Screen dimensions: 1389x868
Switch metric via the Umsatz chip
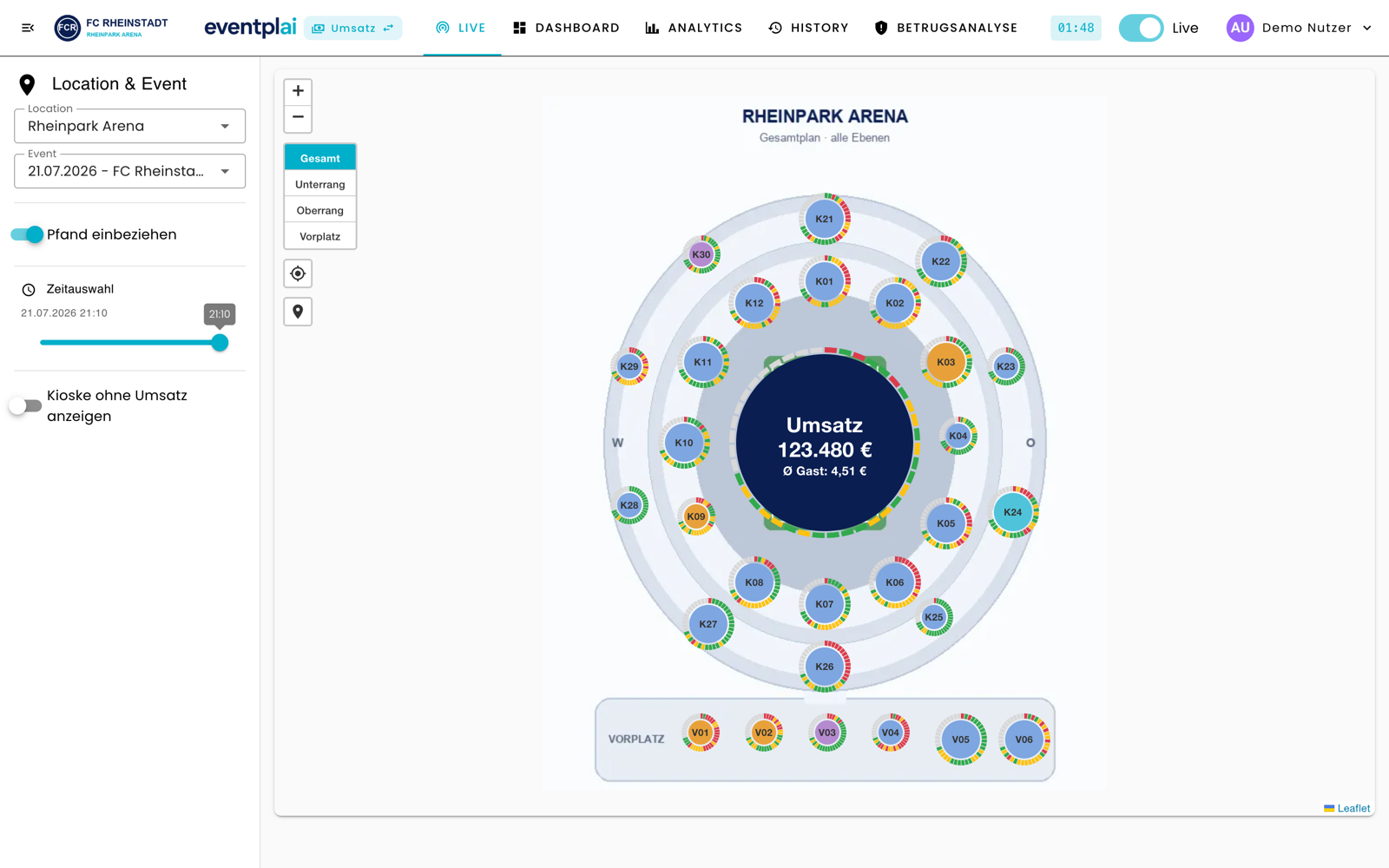click(352, 28)
